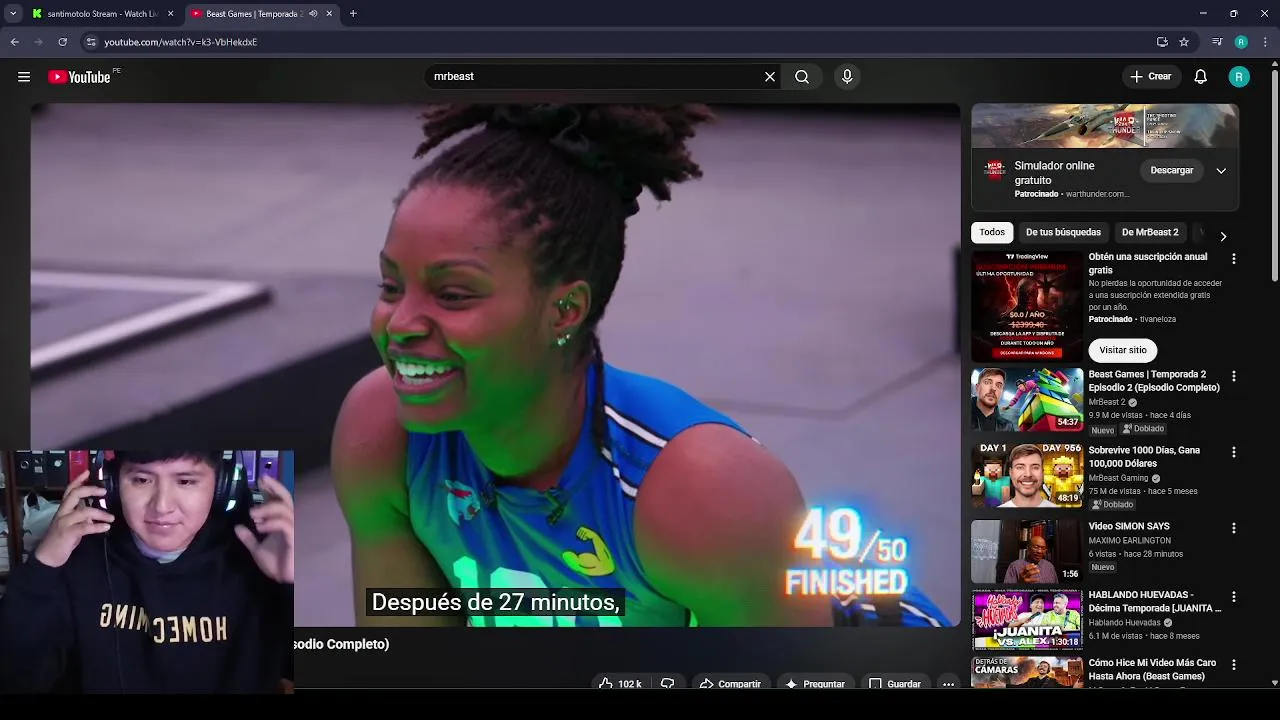Click the Crear button
Viewport: 1280px width, 720px height.
(x=1150, y=77)
